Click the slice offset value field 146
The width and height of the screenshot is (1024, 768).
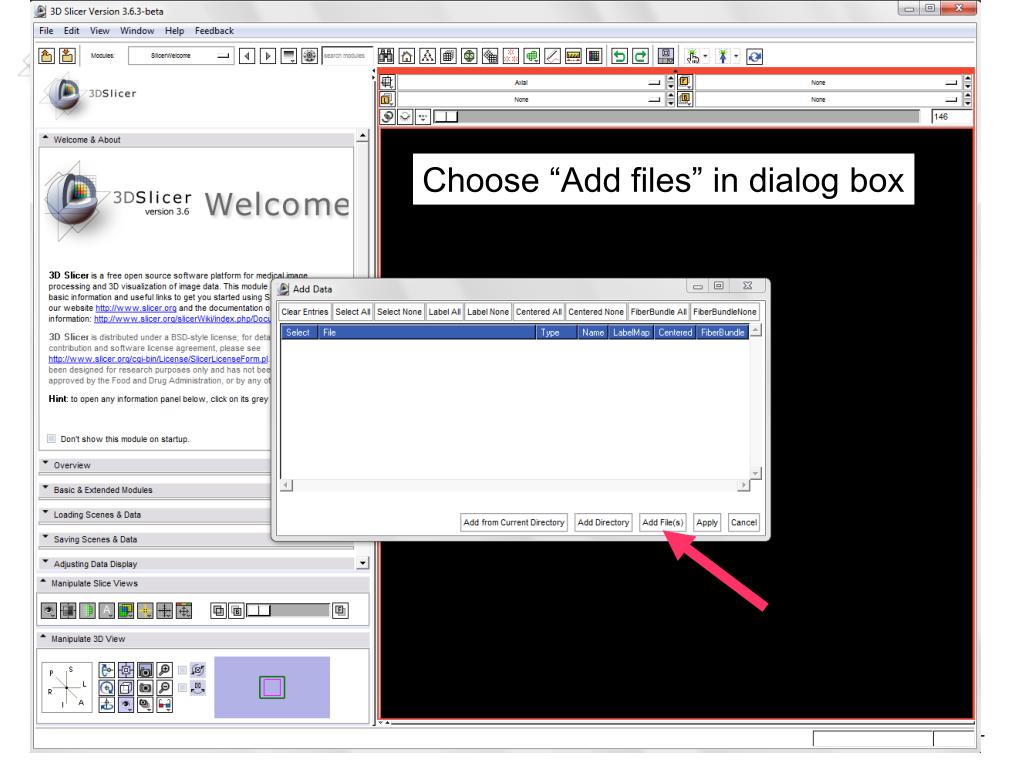coord(951,117)
